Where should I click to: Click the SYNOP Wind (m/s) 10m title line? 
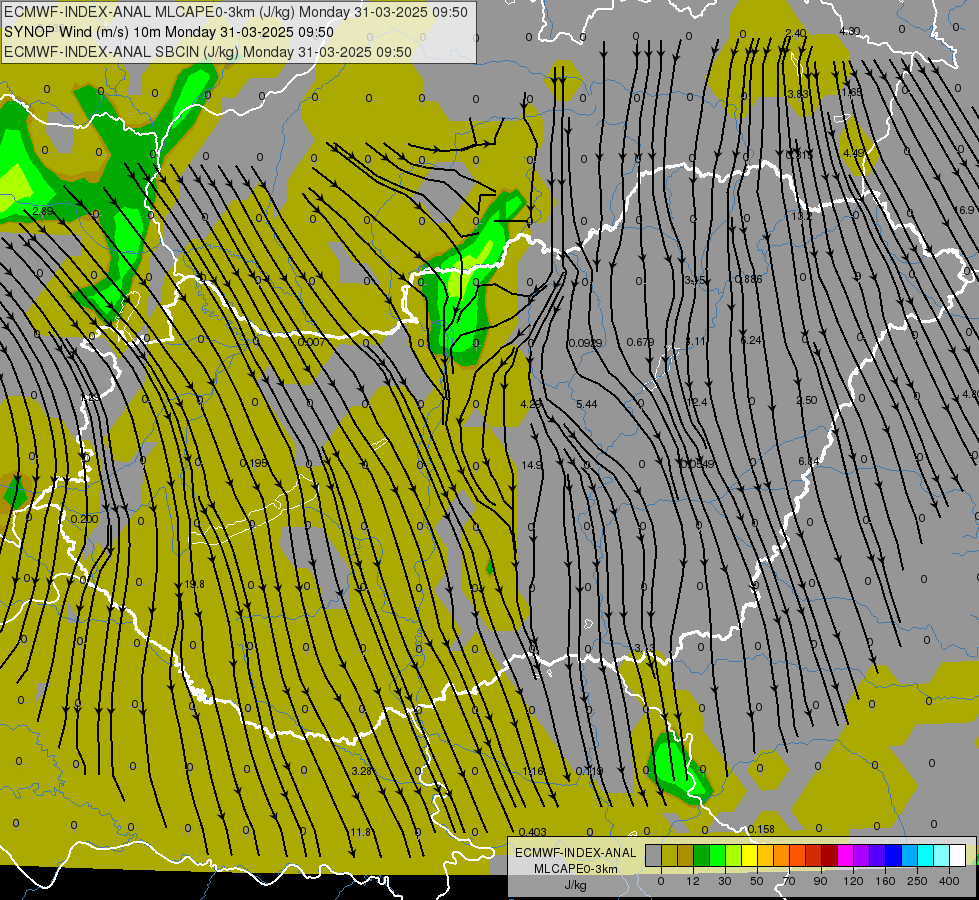click(x=169, y=32)
